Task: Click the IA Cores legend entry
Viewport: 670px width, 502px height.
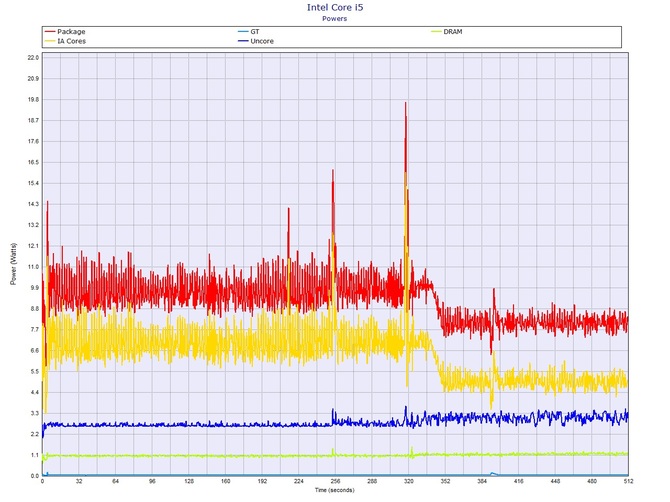Action: 65,41
